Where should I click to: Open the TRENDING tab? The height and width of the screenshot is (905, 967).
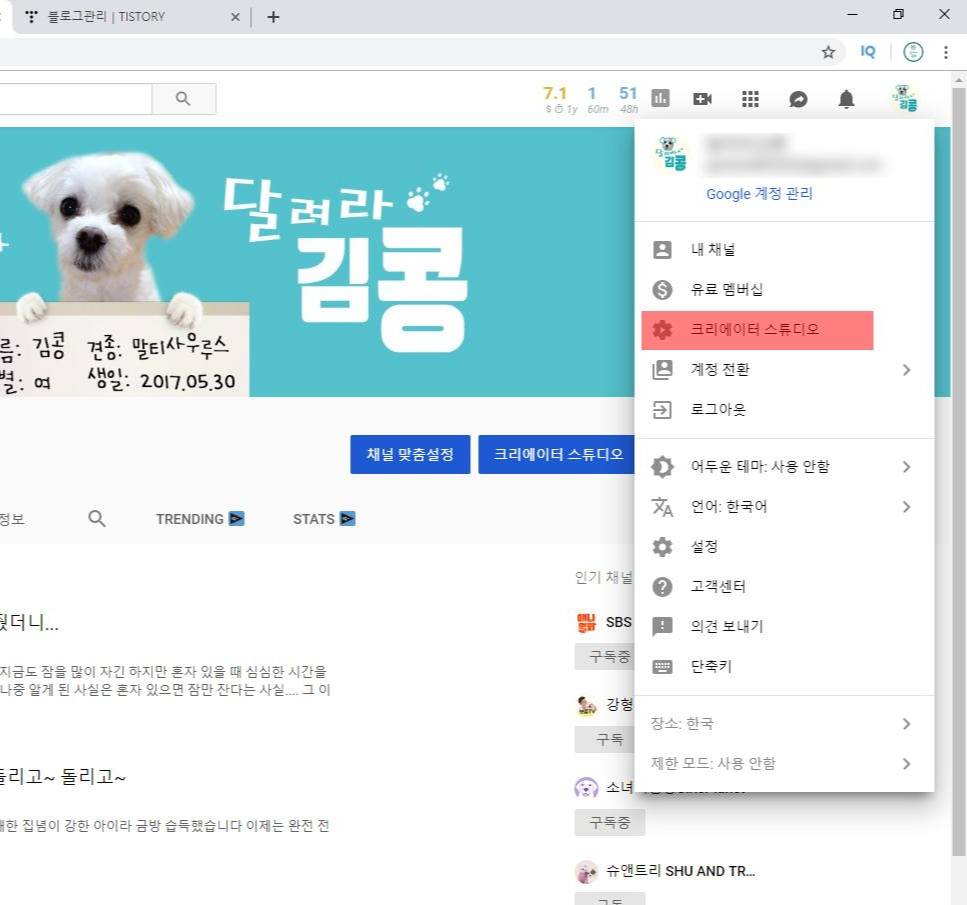coord(200,519)
